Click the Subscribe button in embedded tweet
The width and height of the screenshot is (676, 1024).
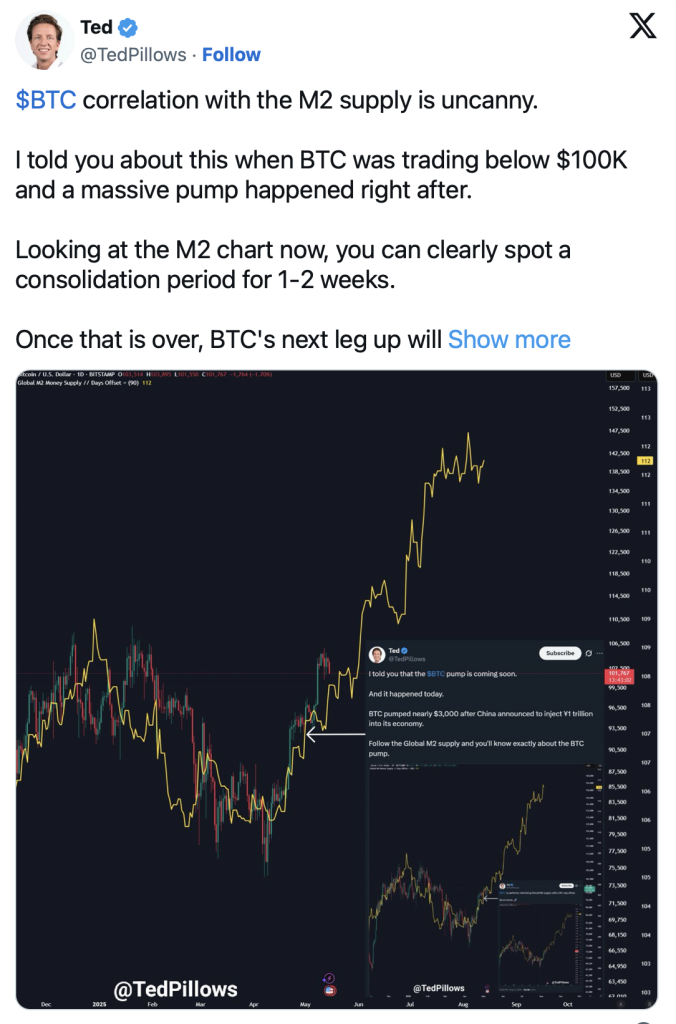point(560,653)
